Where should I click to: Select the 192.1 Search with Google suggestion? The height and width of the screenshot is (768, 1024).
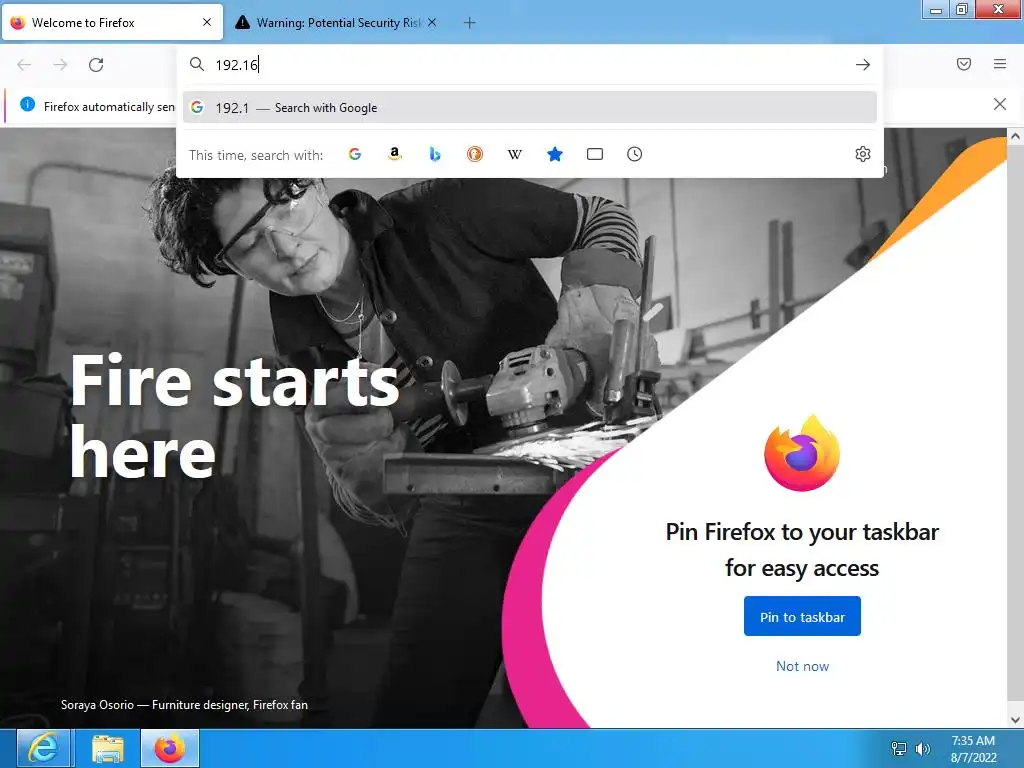point(530,108)
